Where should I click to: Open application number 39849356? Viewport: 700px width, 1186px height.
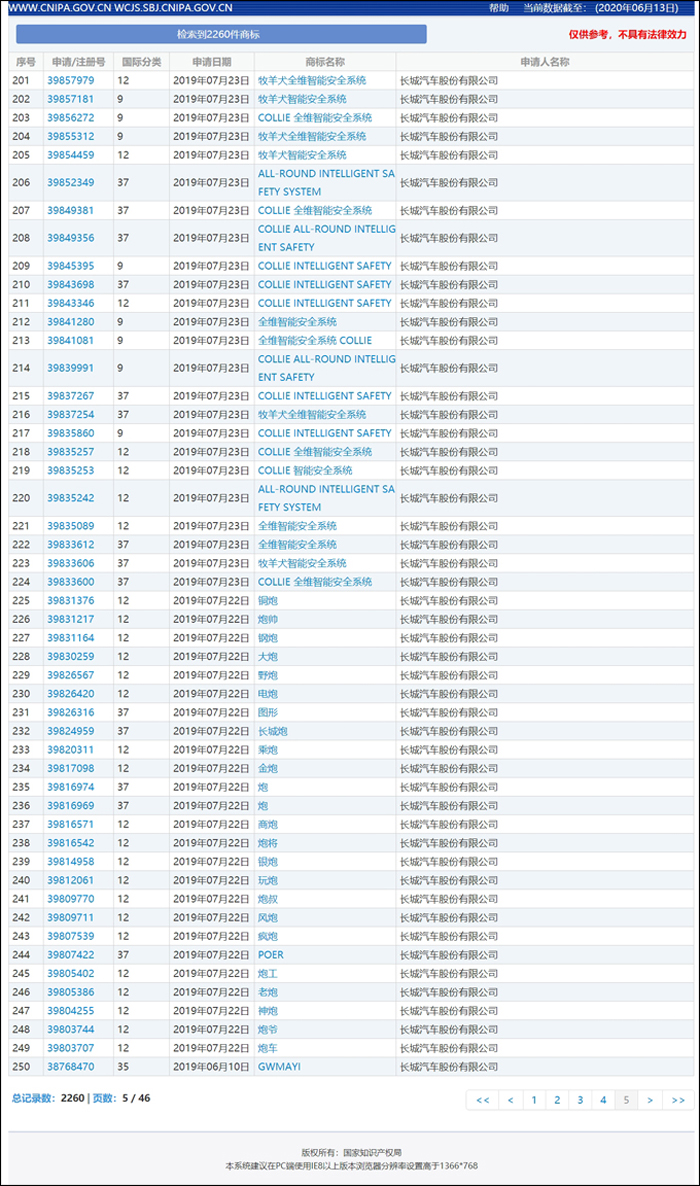[70, 238]
